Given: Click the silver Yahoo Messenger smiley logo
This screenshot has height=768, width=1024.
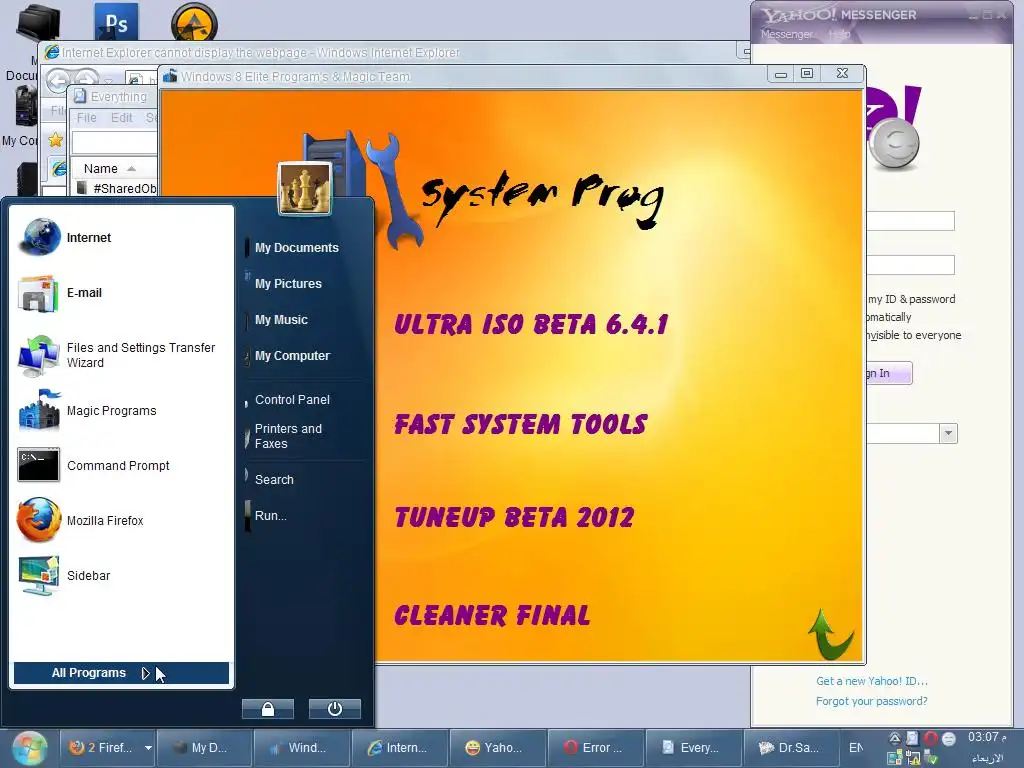Looking at the screenshot, I should tap(895, 144).
